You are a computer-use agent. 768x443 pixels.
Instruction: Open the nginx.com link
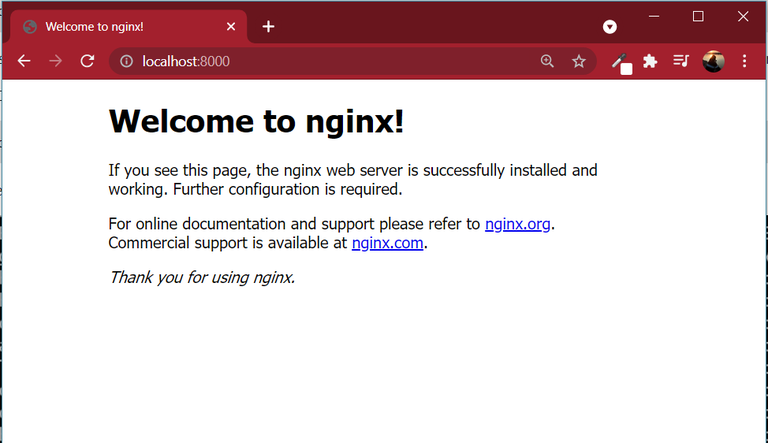387,243
